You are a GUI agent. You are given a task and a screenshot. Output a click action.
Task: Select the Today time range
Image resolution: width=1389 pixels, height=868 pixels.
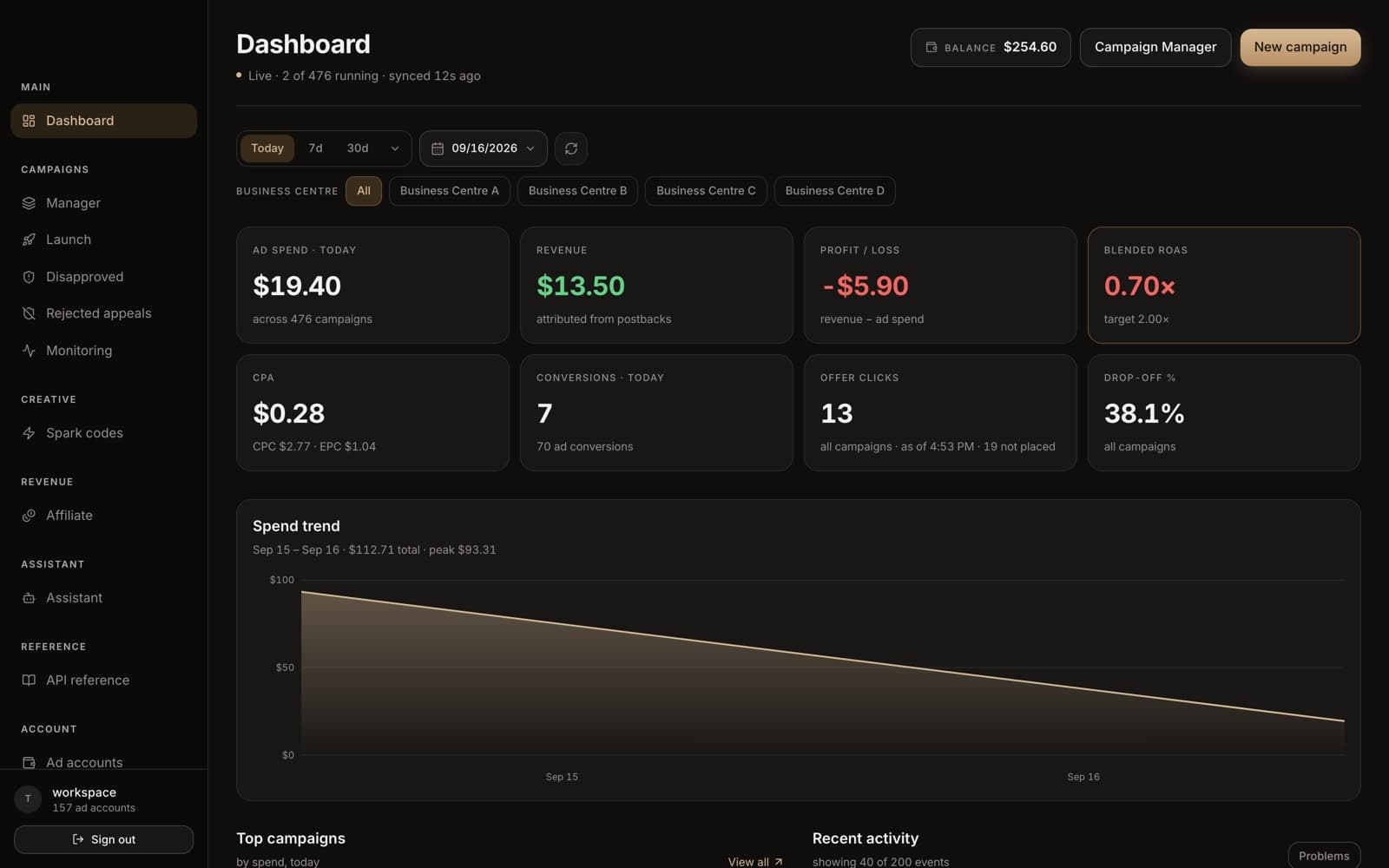pos(267,148)
